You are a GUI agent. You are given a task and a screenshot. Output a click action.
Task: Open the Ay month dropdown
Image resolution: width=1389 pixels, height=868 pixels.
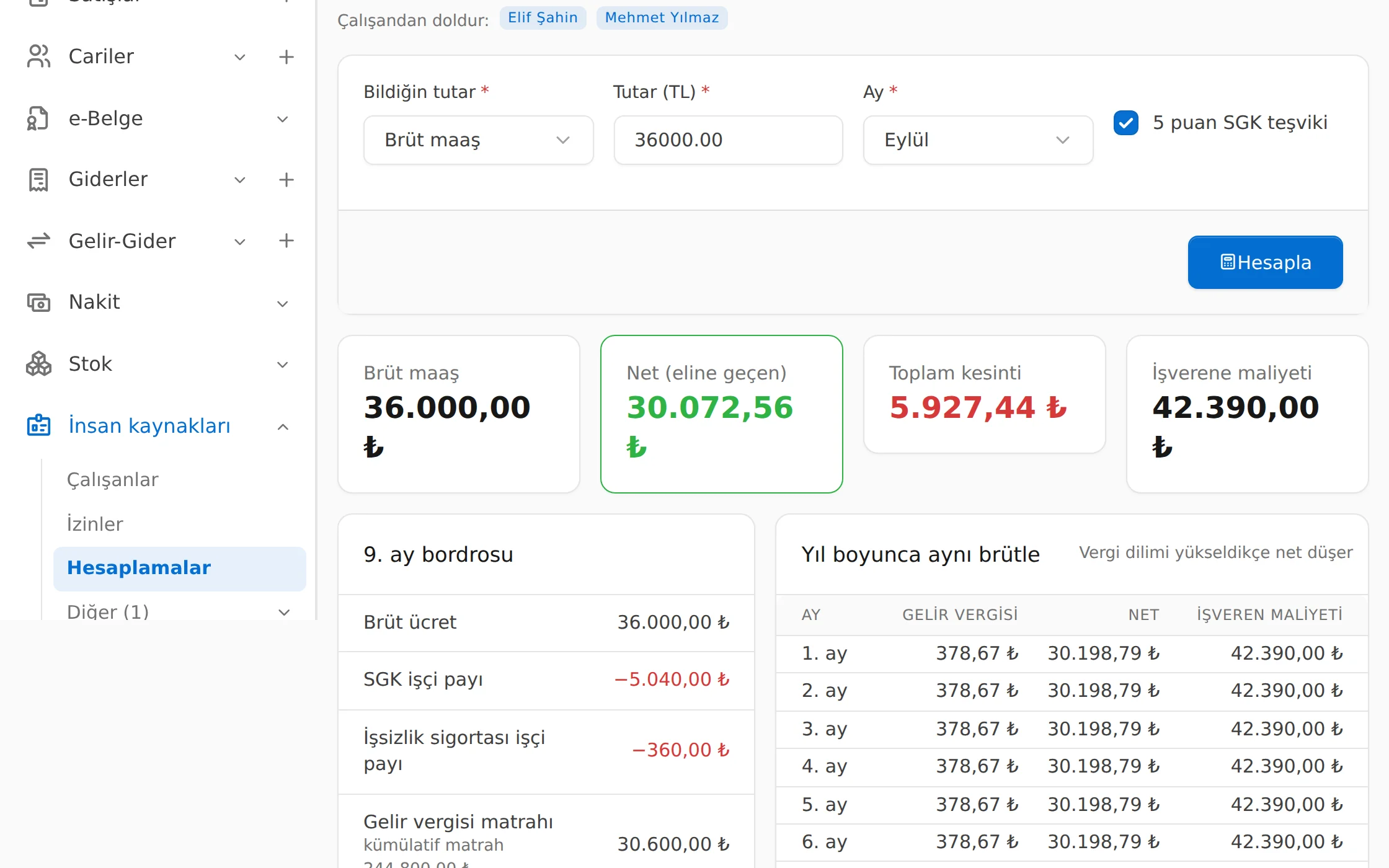pos(977,140)
